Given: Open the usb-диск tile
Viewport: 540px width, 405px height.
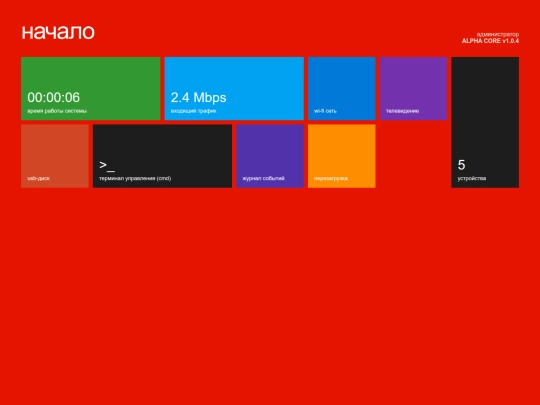Looking at the screenshot, I should [x=55, y=156].
